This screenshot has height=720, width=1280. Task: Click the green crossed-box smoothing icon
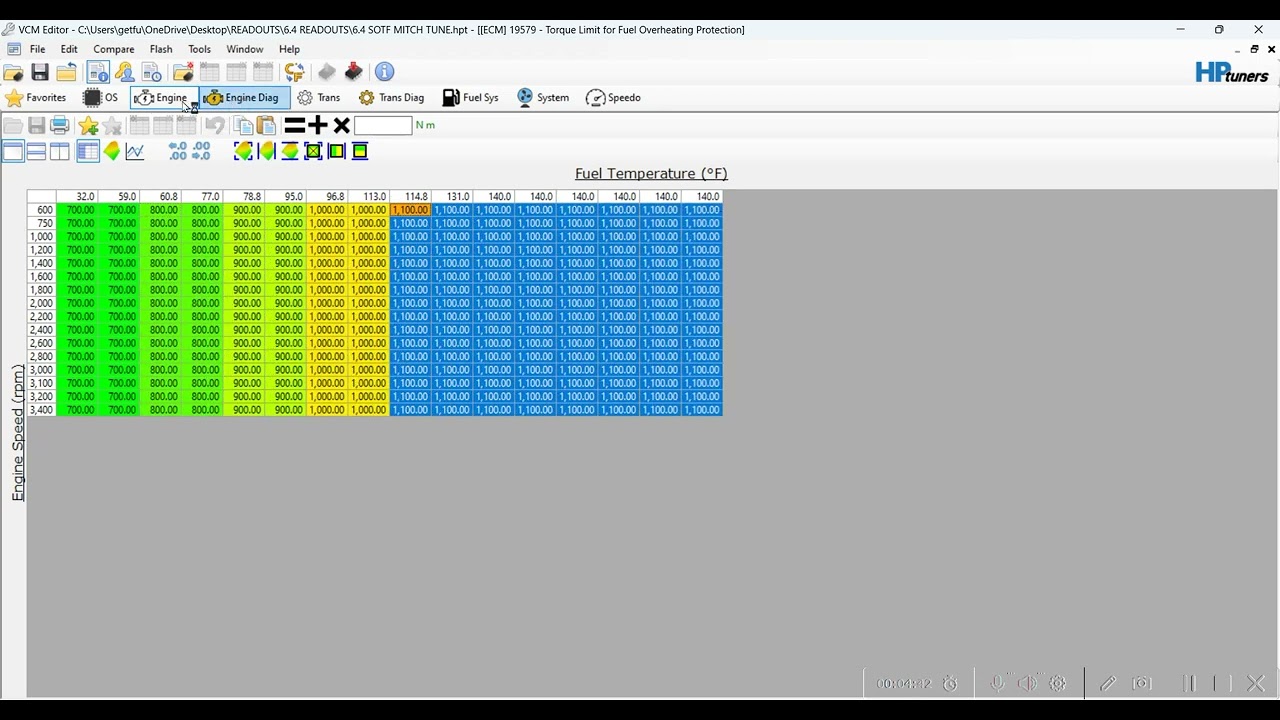point(313,151)
